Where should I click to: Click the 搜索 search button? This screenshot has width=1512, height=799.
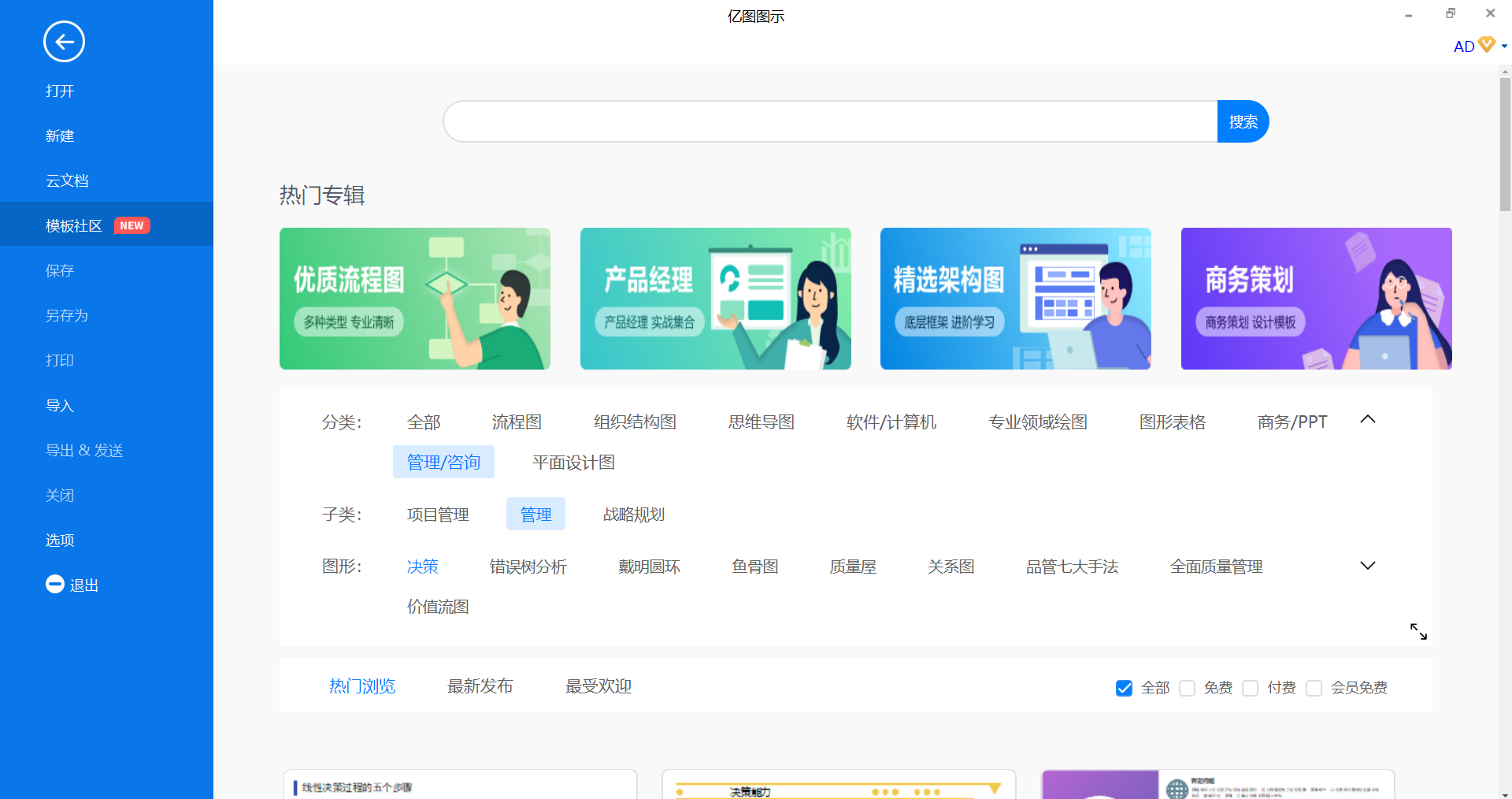pyautogui.click(x=1243, y=121)
